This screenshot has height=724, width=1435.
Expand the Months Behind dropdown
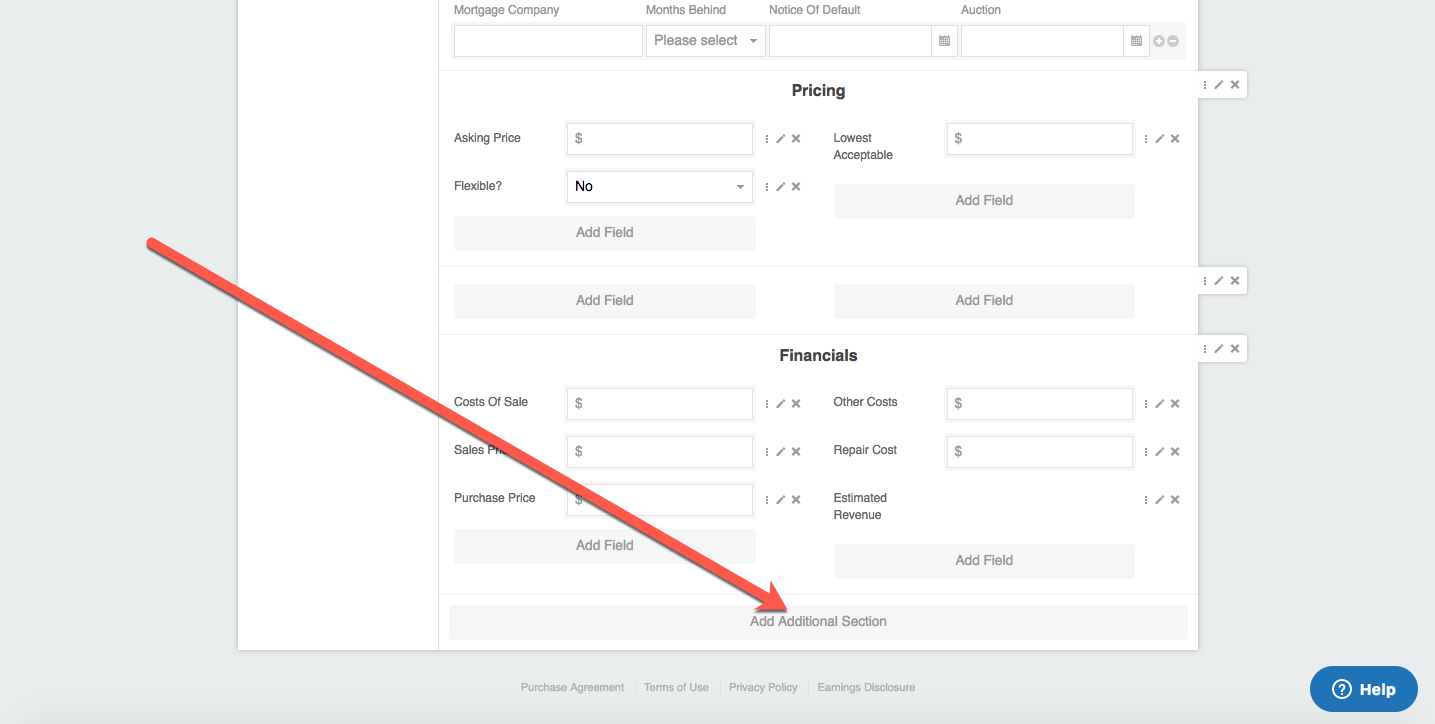coord(705,41)
